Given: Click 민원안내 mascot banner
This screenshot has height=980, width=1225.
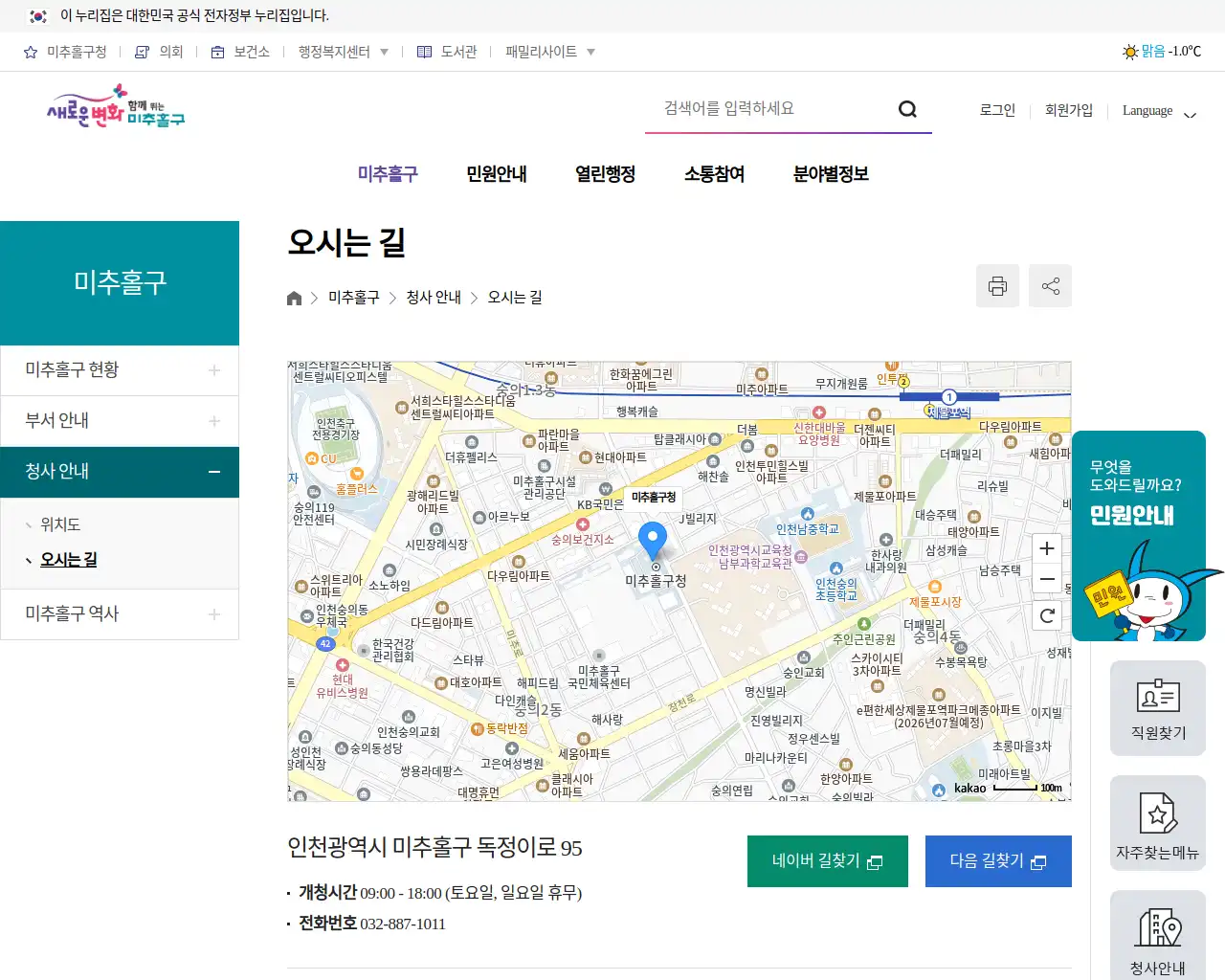Looking at the screenshot, I should (x=1139, y=536).
